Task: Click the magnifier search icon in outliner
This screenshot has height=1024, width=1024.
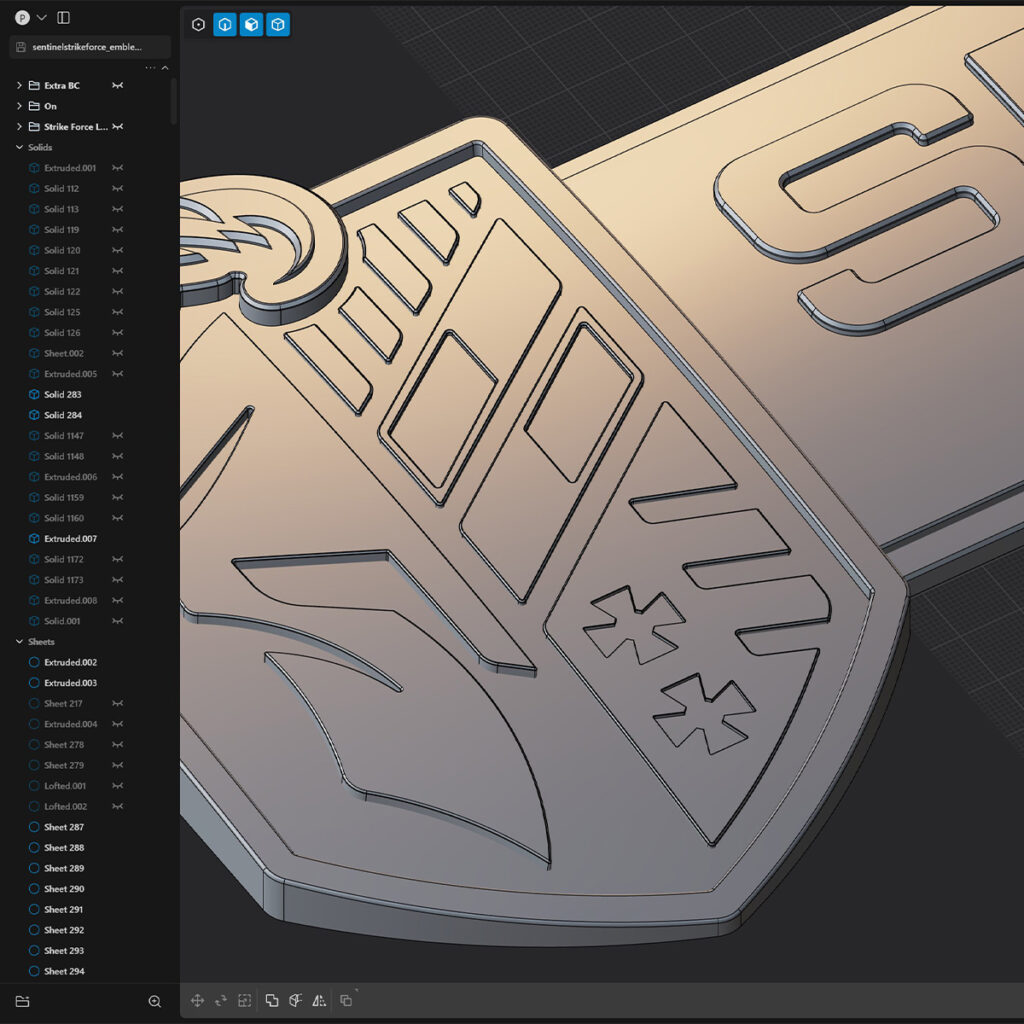Action: coord(155,1001)
